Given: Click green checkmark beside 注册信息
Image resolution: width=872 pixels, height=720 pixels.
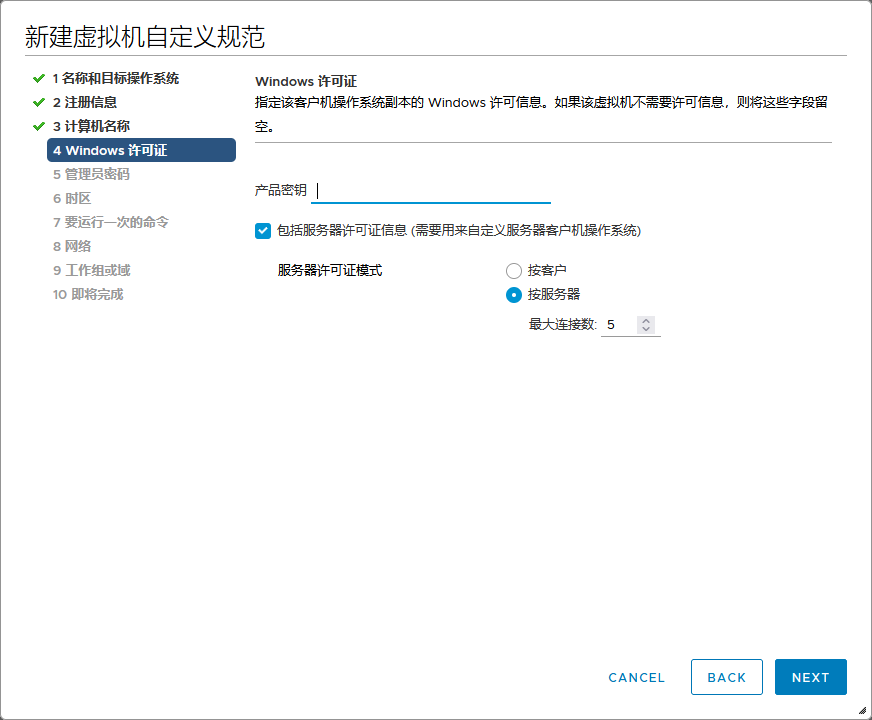Looking at the screenshot, I should 38,102.
